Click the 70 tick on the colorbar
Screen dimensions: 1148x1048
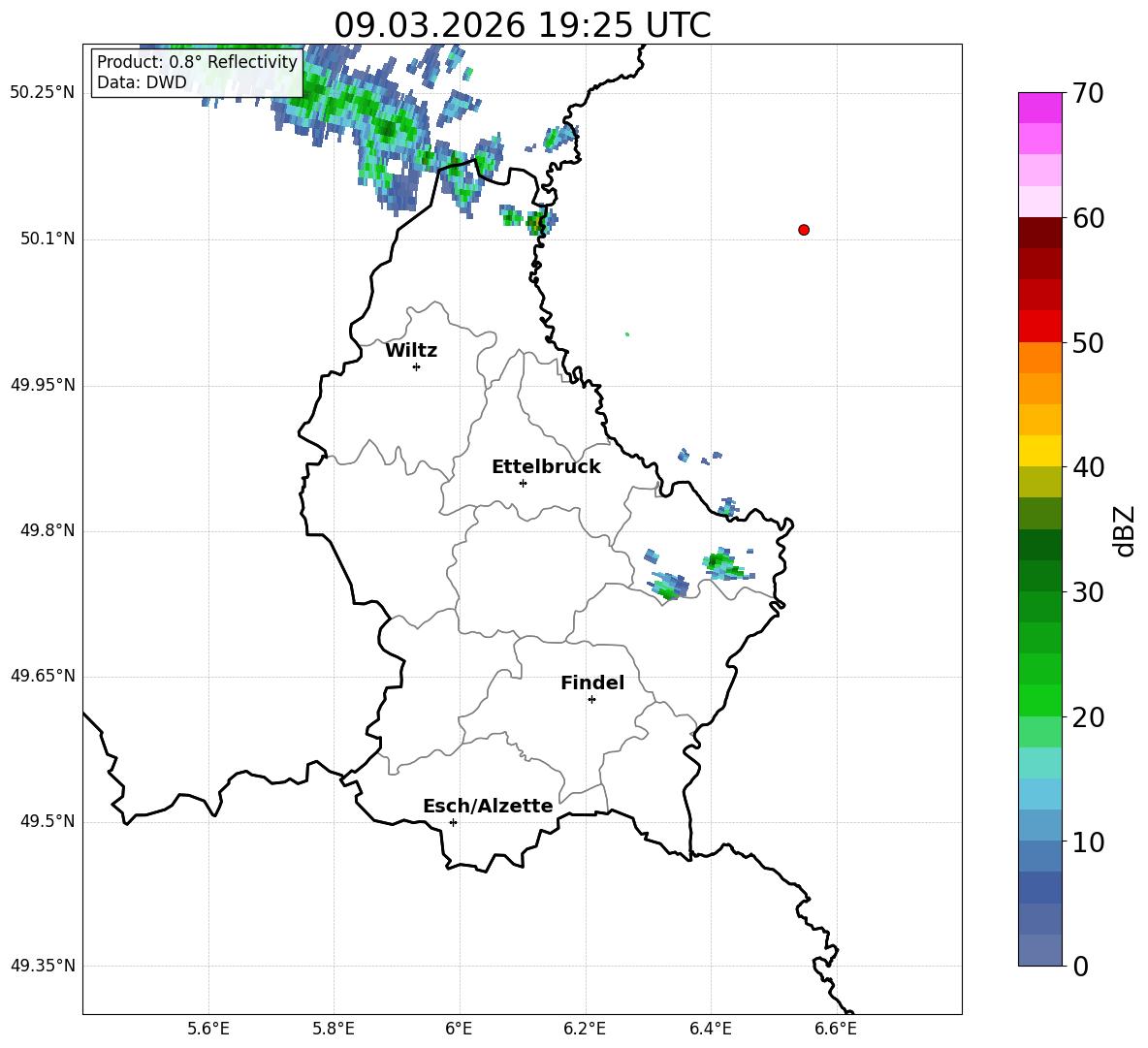coord(1088,93)
